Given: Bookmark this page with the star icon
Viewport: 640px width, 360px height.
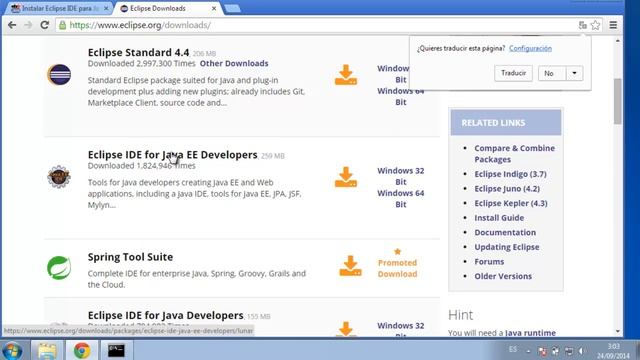Looking at the screenshot, I should pos(596,25).
